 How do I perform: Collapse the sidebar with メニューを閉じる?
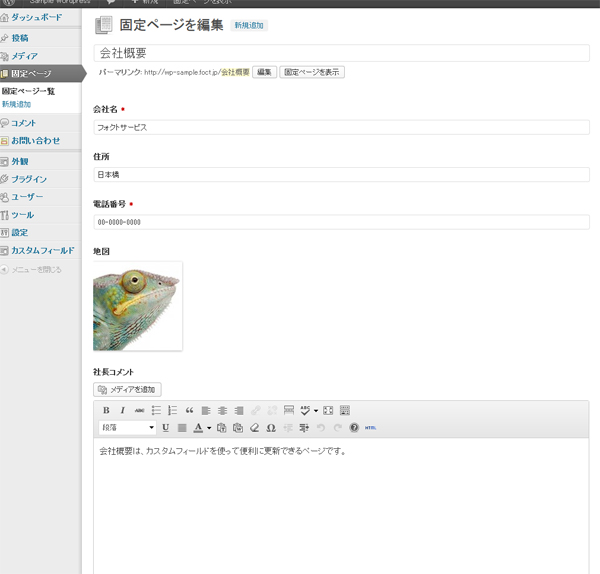tap(35, 269)
